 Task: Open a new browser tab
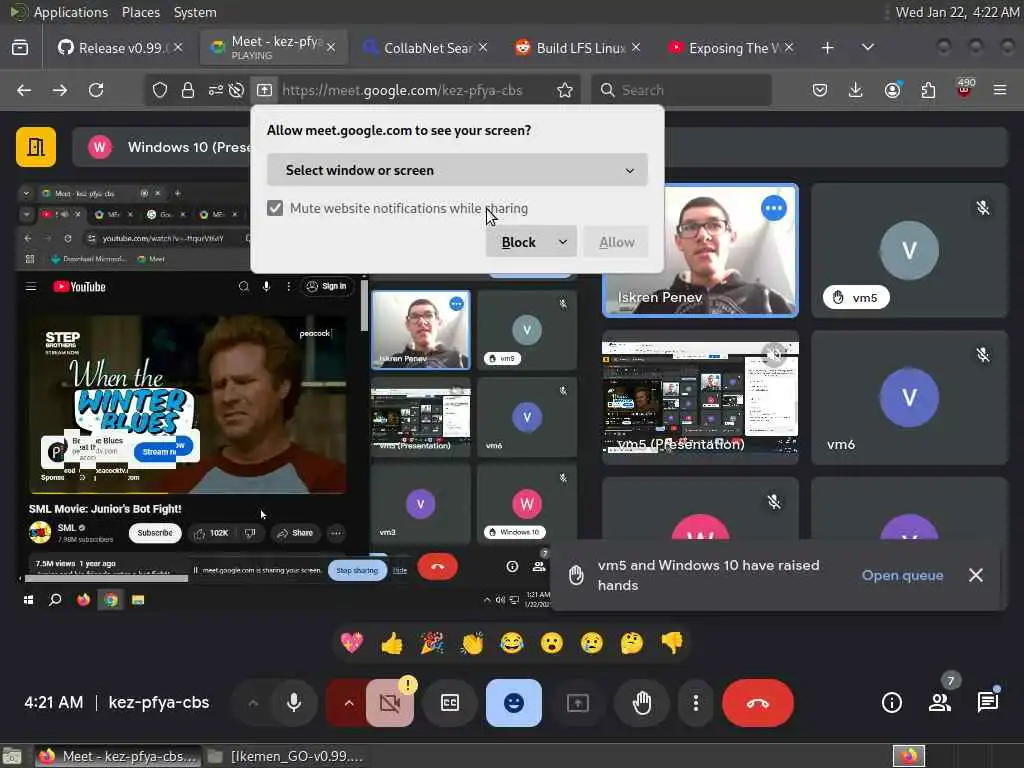827,48
